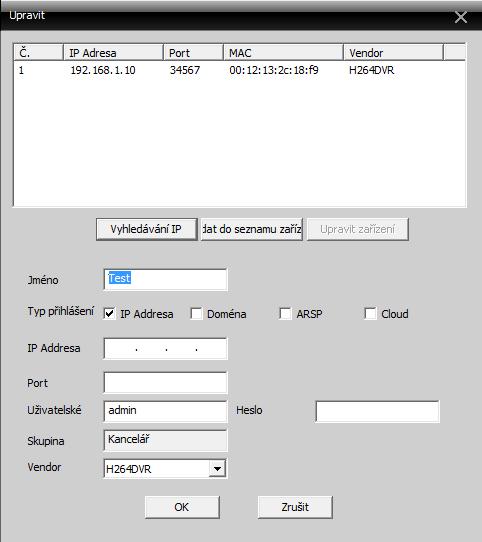Click the Uživatelské field with admin
The image size is (482, 542).
coord(165,411)
